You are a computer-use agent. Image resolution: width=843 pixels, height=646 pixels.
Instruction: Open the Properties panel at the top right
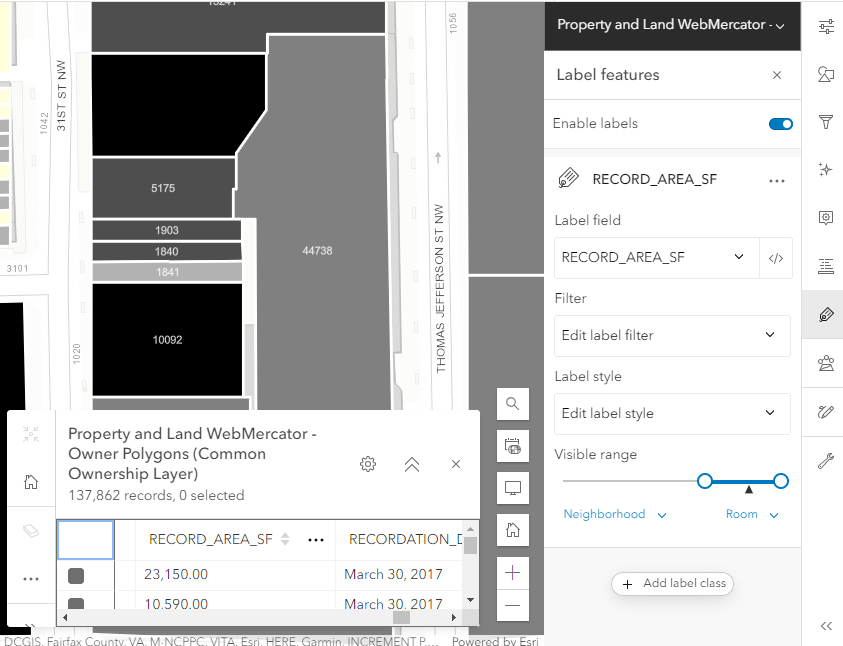tap(825, 26)
